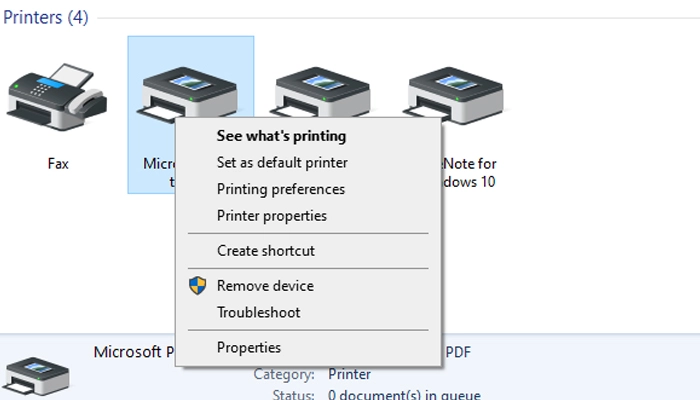Click the printer icon in the details pane
The height and width of the screenshot is (400, 700).
click(38, 376)
